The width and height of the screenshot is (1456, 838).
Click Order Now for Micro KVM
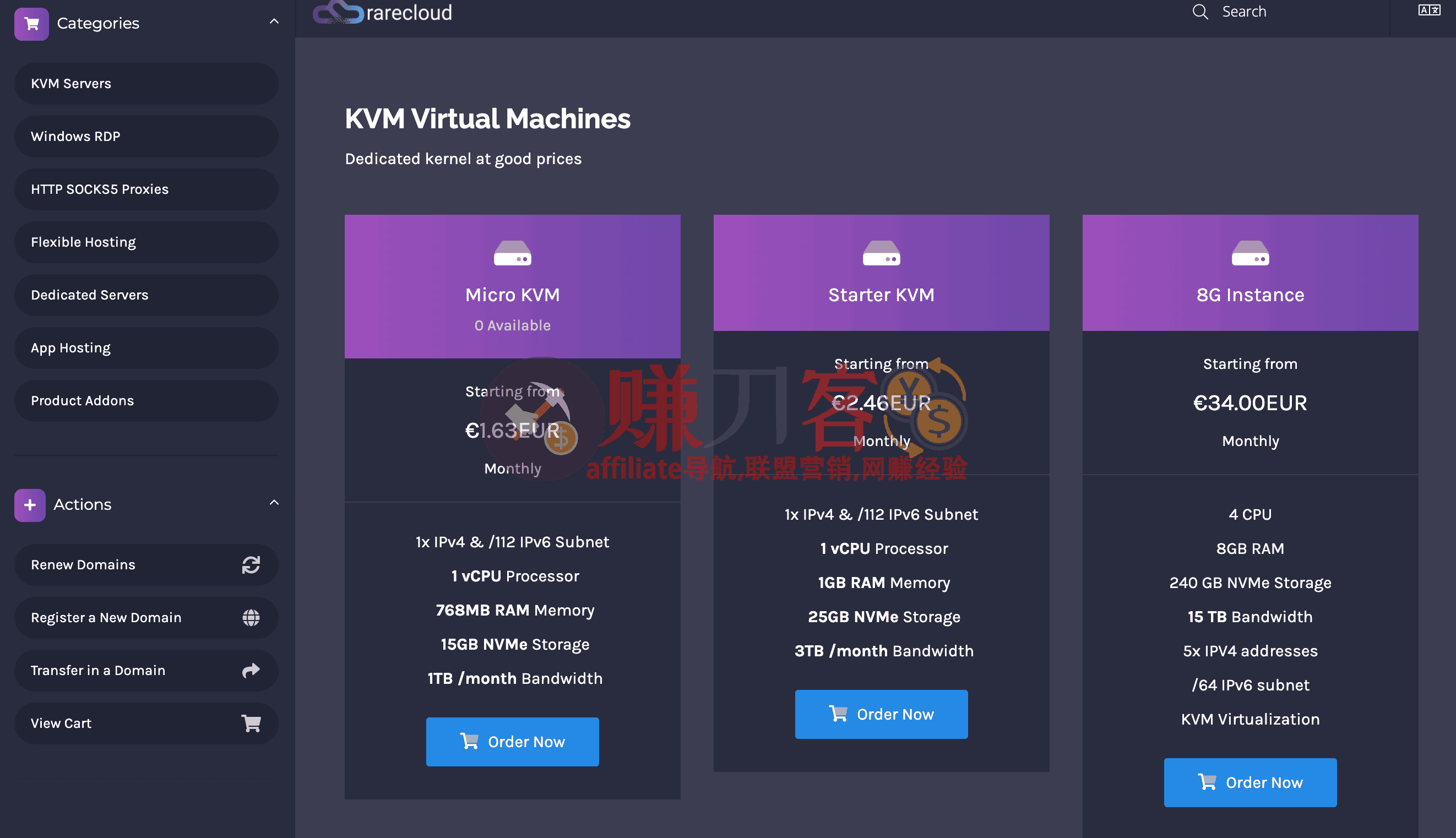point(512,742)
